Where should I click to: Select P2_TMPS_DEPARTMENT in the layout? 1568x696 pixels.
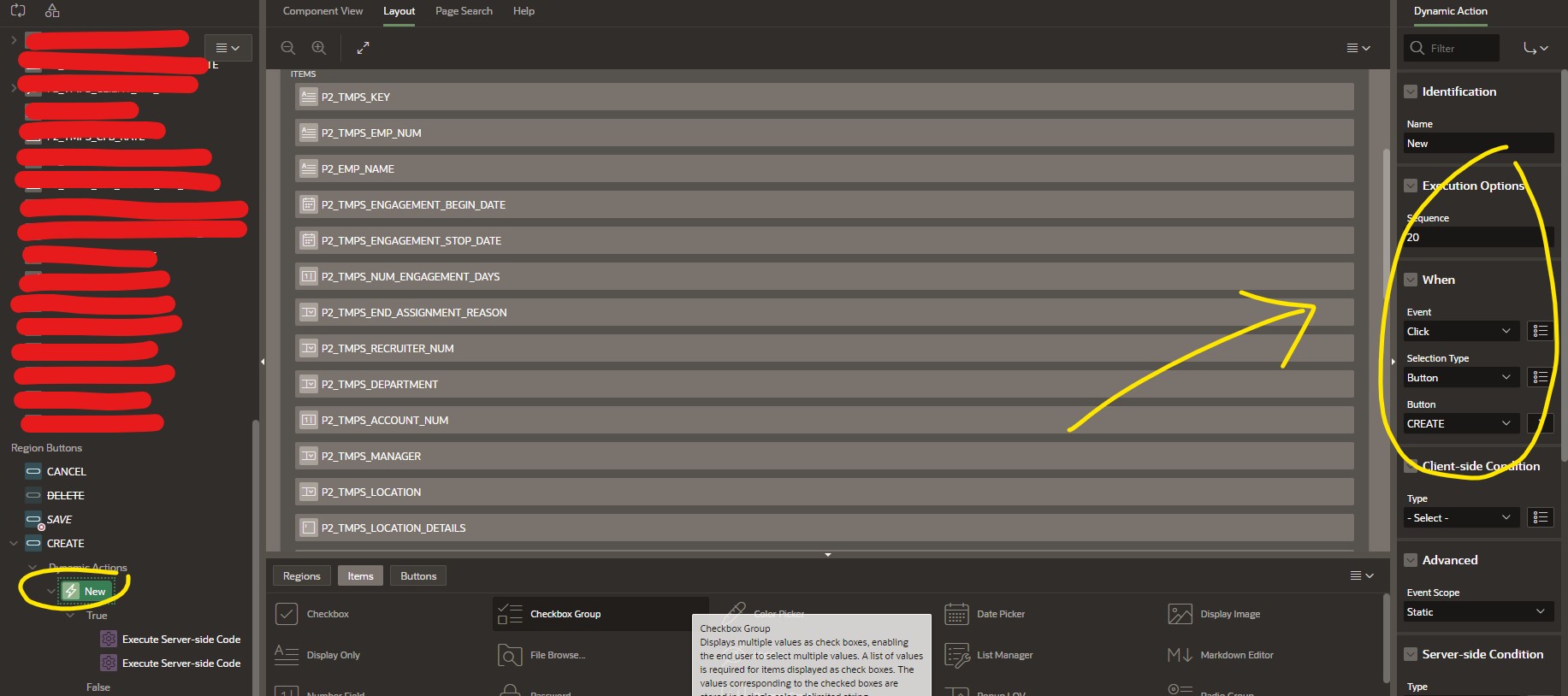tap(824, 384)
